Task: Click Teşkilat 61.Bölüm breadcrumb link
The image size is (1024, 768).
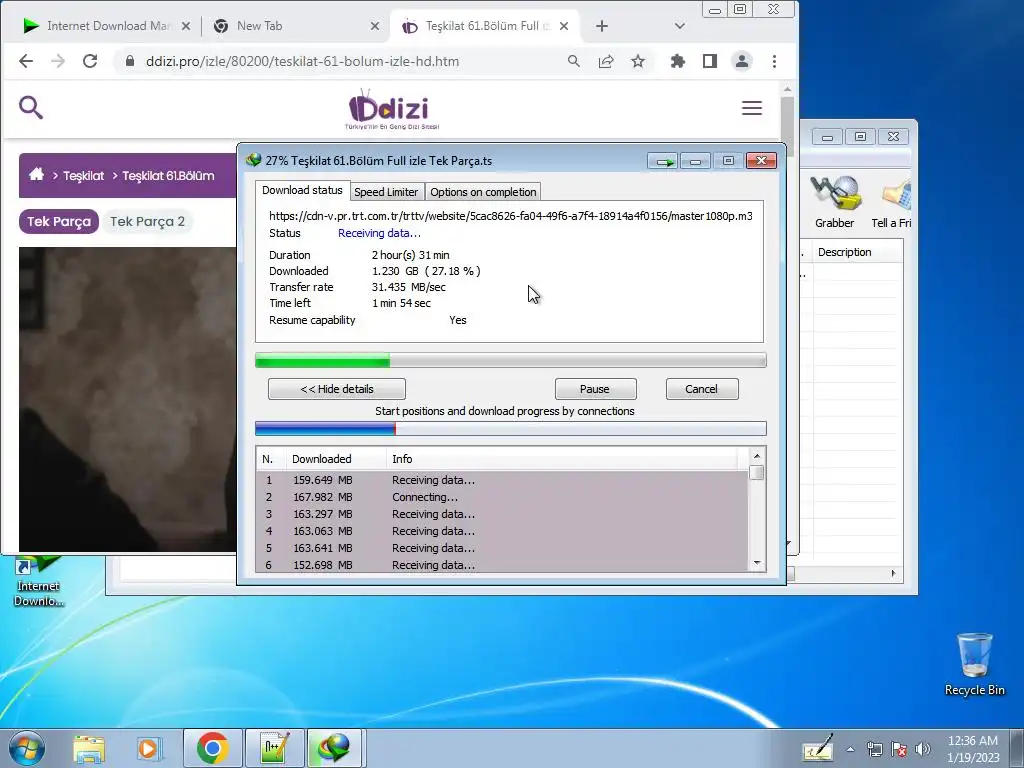Action: coord(168,176)
